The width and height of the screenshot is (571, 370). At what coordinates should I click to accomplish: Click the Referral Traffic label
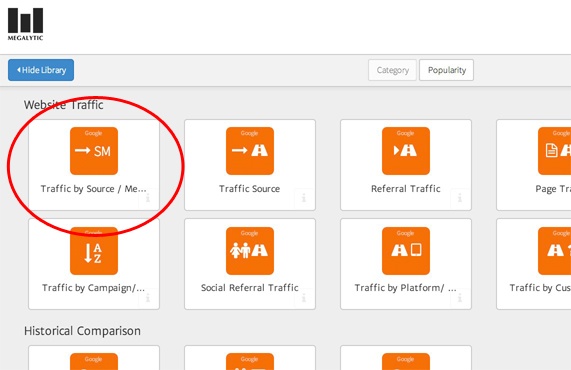click(406, 189)
